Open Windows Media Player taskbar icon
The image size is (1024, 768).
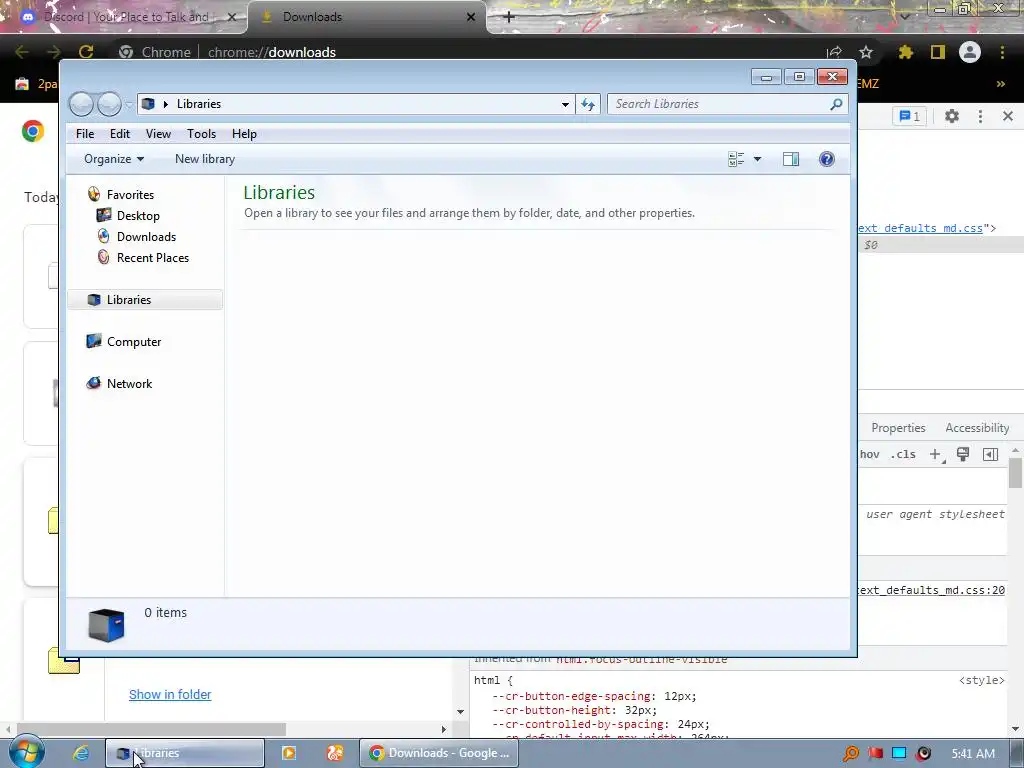point(289,753)
